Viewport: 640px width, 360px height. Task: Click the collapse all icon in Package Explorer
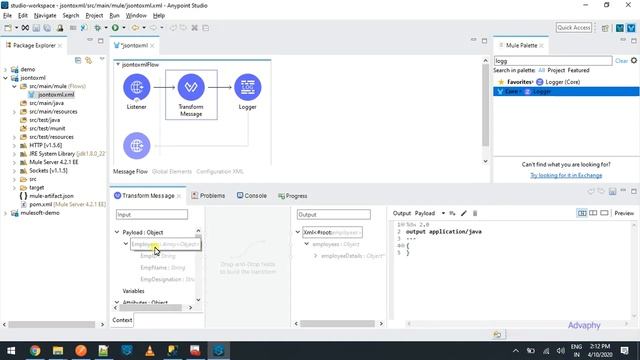pyautogui.click(x=78, y=60)
